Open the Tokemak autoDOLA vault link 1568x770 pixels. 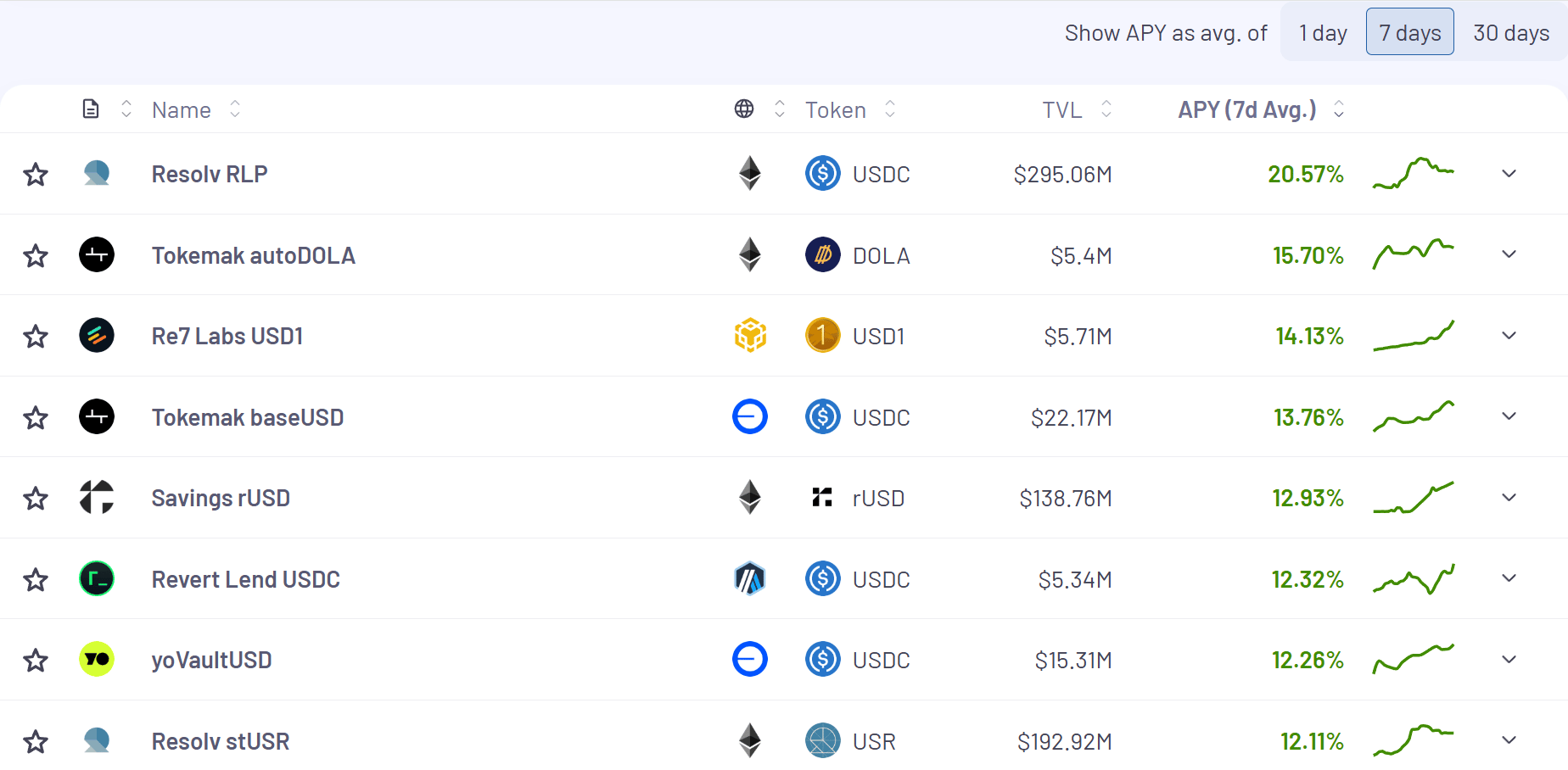[253, 255]
